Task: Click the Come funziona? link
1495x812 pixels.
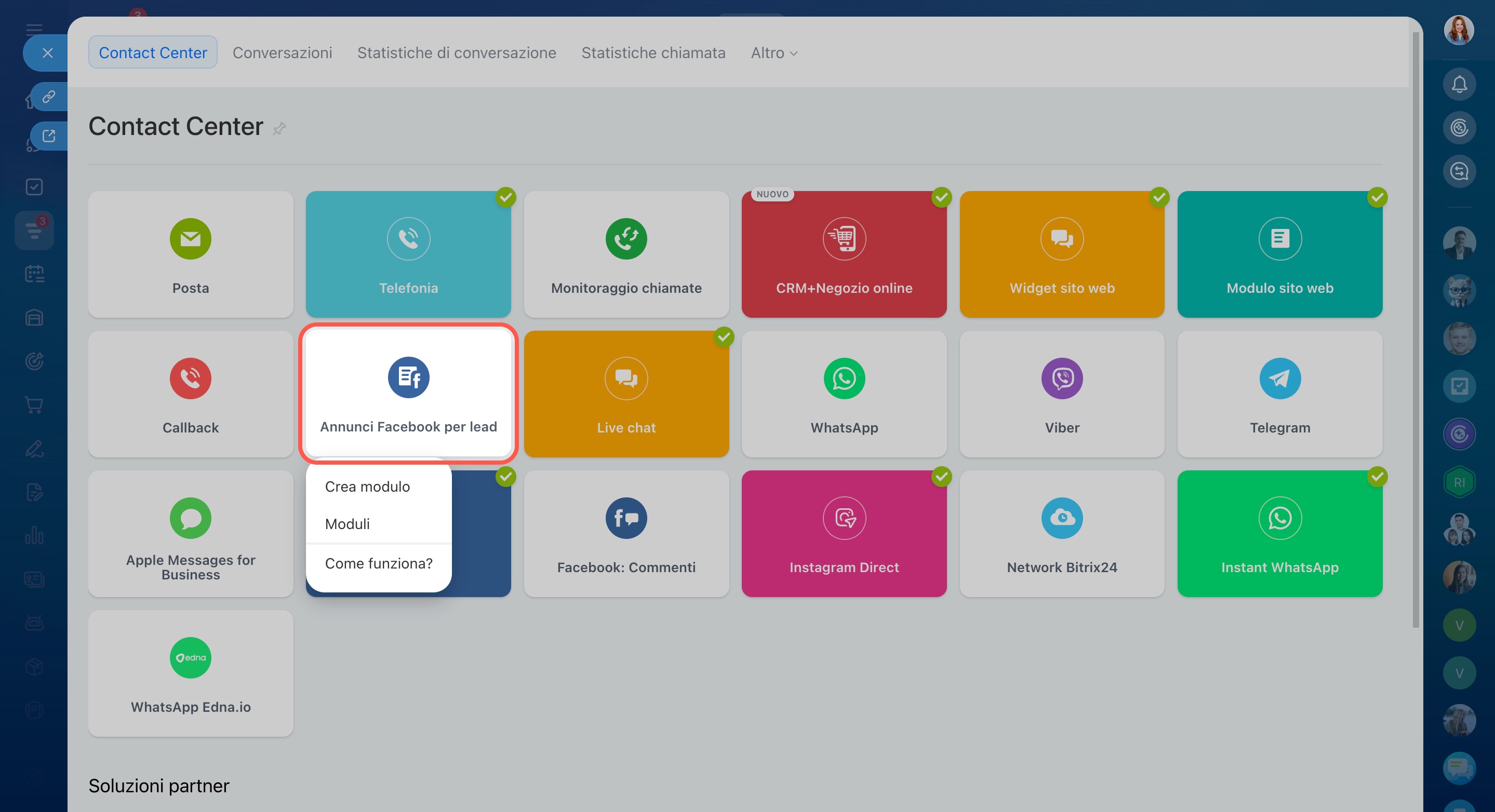Action: coord(378,563)
